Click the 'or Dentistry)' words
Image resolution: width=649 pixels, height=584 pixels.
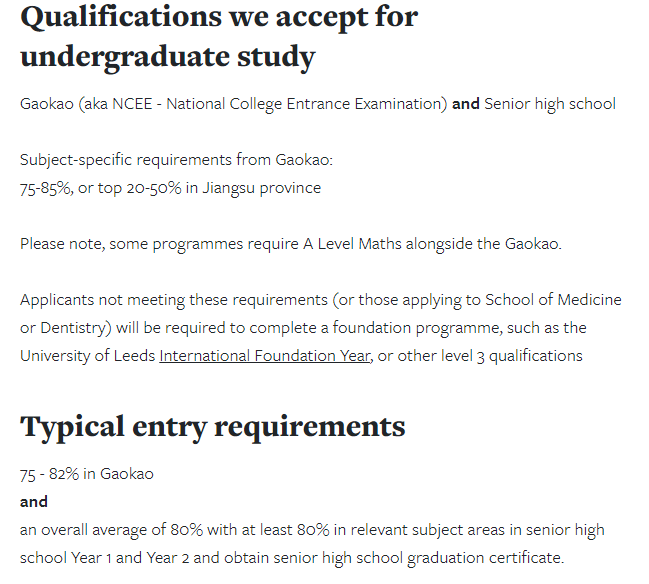(66, 328)
